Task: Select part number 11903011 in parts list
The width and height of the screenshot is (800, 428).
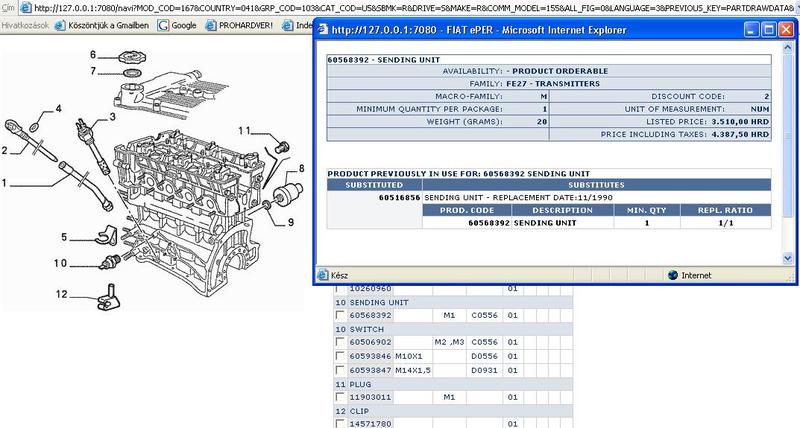Action: [x=370, y=397]
